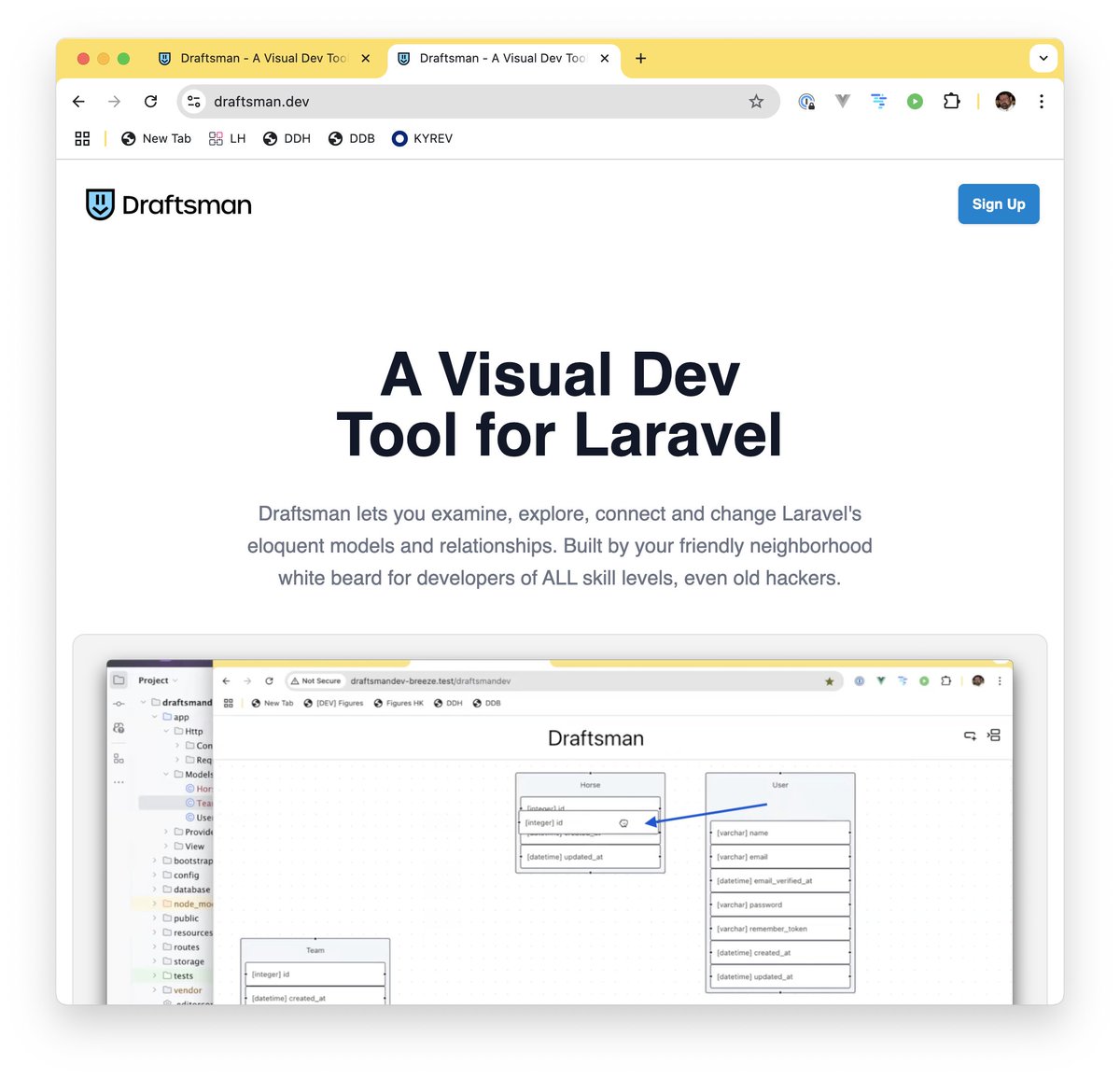
Task: Click the main browser's forward arrow
Action: coord(114,102)
